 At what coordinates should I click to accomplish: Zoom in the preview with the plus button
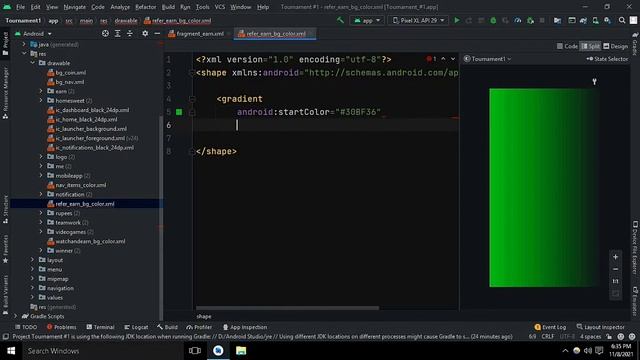click(616, 257)
